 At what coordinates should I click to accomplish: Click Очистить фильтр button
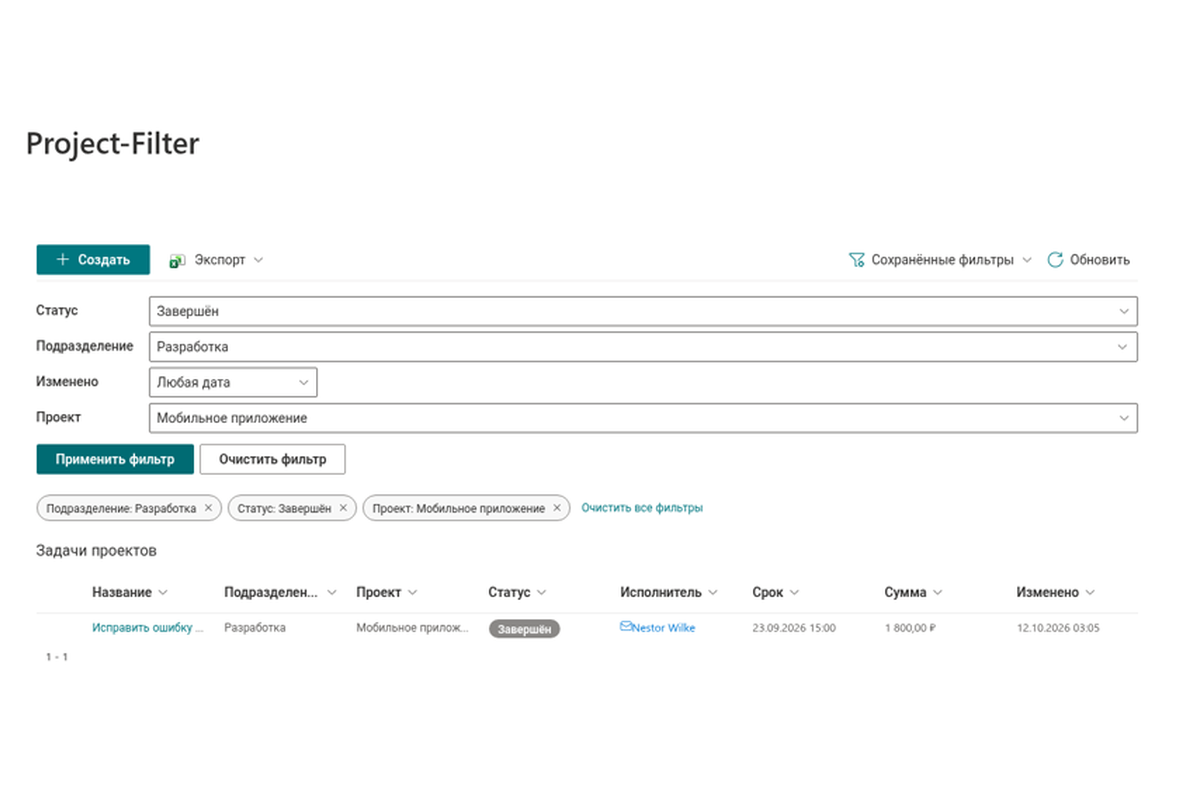point(273,460)
